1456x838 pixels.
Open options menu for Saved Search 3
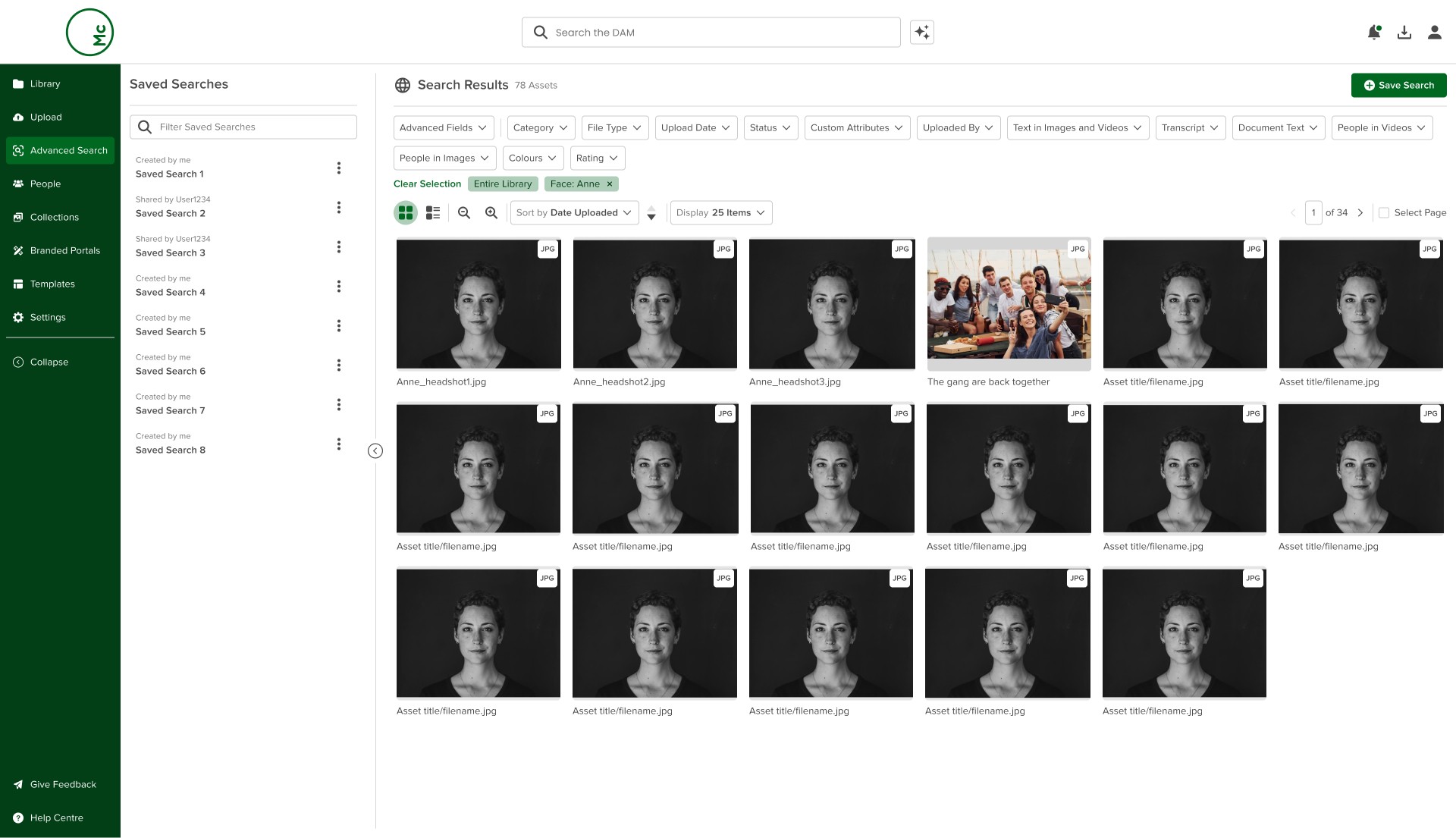tap(339, 246)
